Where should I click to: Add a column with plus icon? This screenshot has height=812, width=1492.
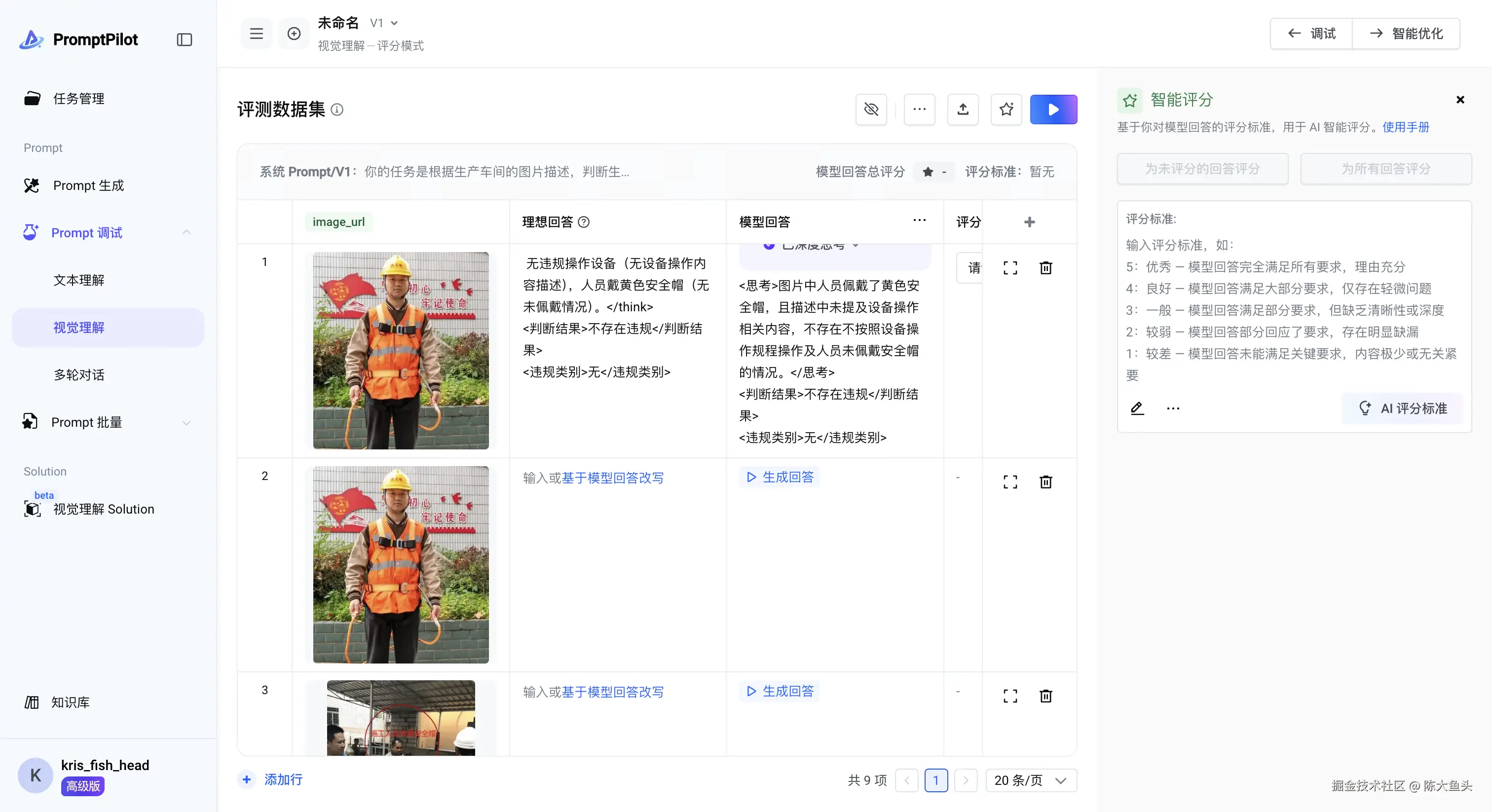pyautogui.click(x=1029, y=222)
